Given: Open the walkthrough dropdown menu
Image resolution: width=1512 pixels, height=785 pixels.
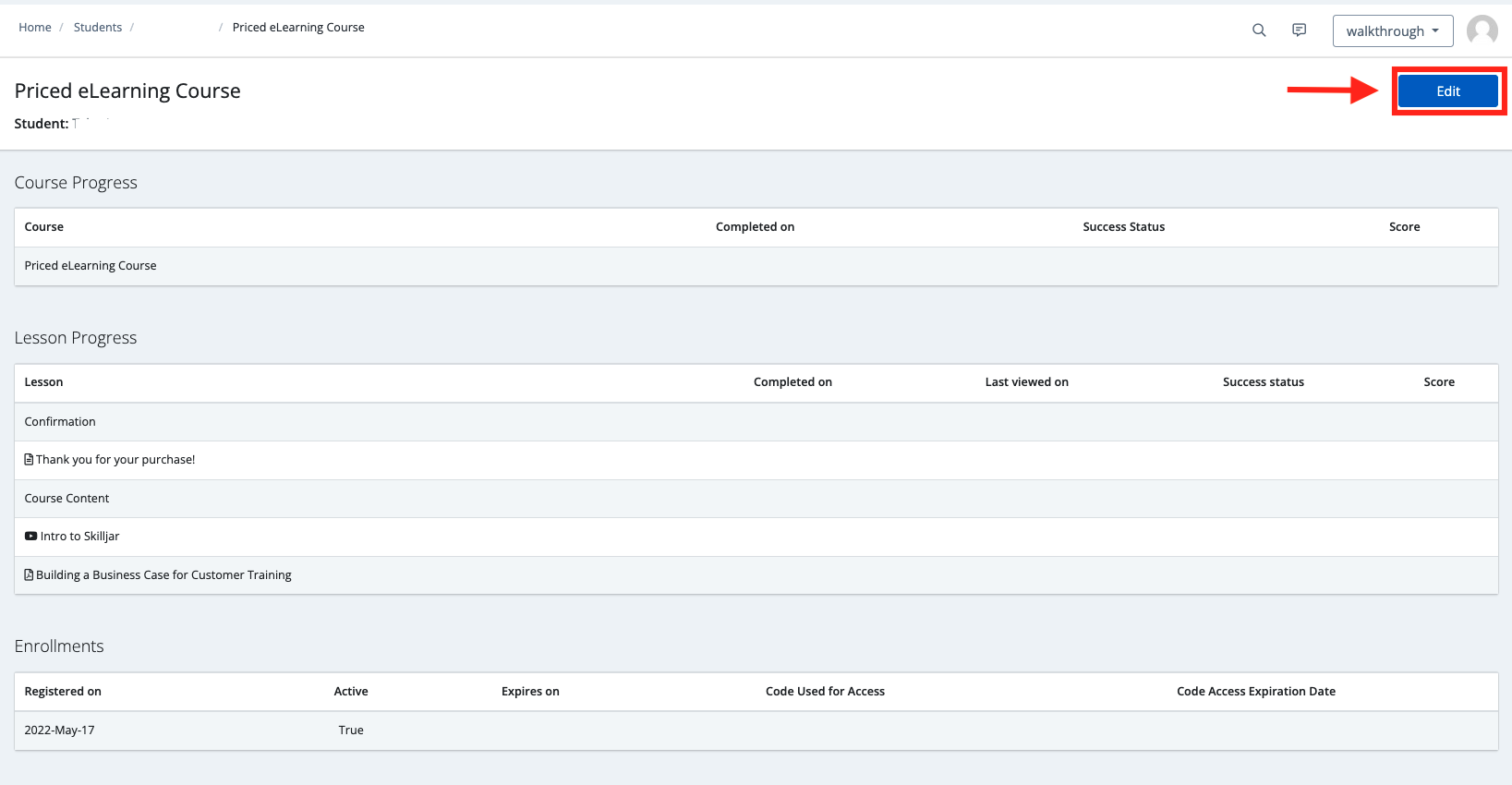Looking at the screenshot, I should (x=1392, y=30).
